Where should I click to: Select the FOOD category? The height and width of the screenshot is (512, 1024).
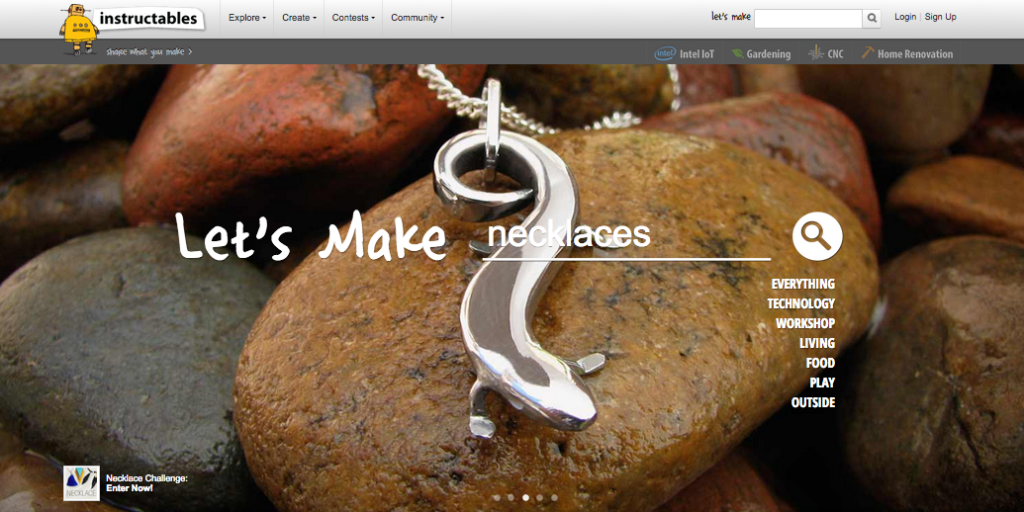pos(820,363)
